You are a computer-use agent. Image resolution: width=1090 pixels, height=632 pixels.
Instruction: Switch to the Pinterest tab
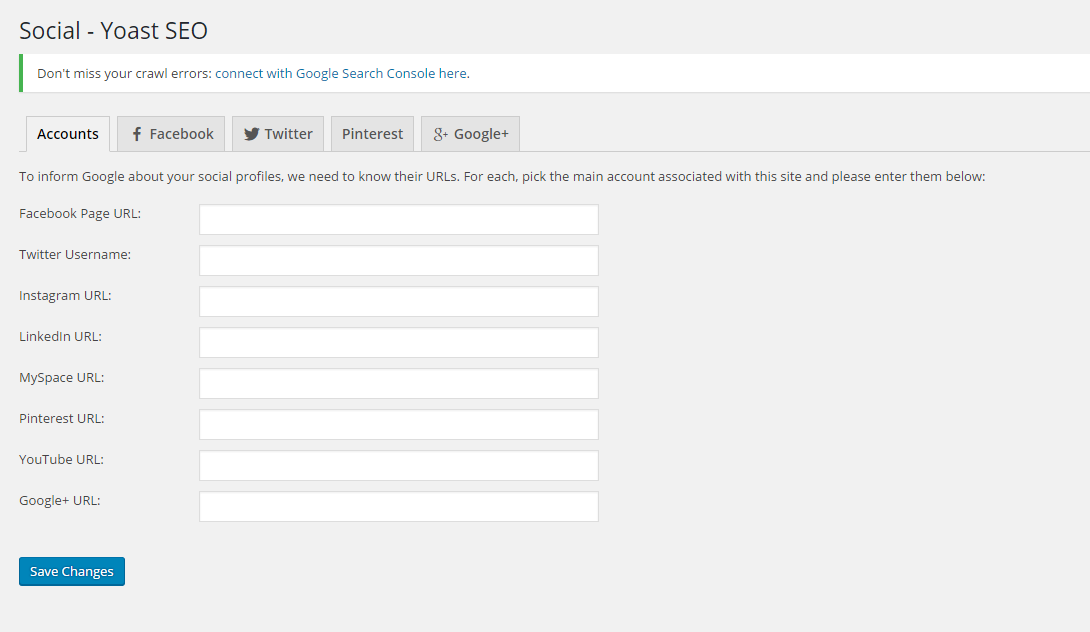click(373, 133)
